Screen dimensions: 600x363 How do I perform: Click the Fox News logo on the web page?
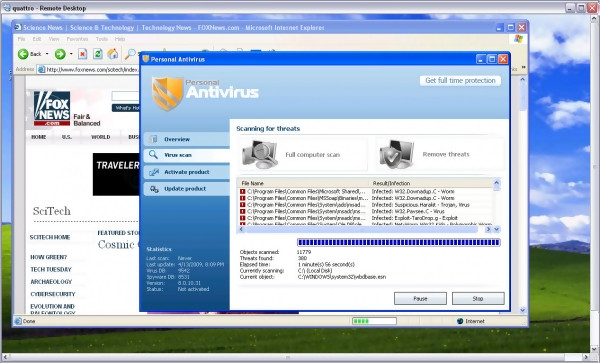pos(52,109)
